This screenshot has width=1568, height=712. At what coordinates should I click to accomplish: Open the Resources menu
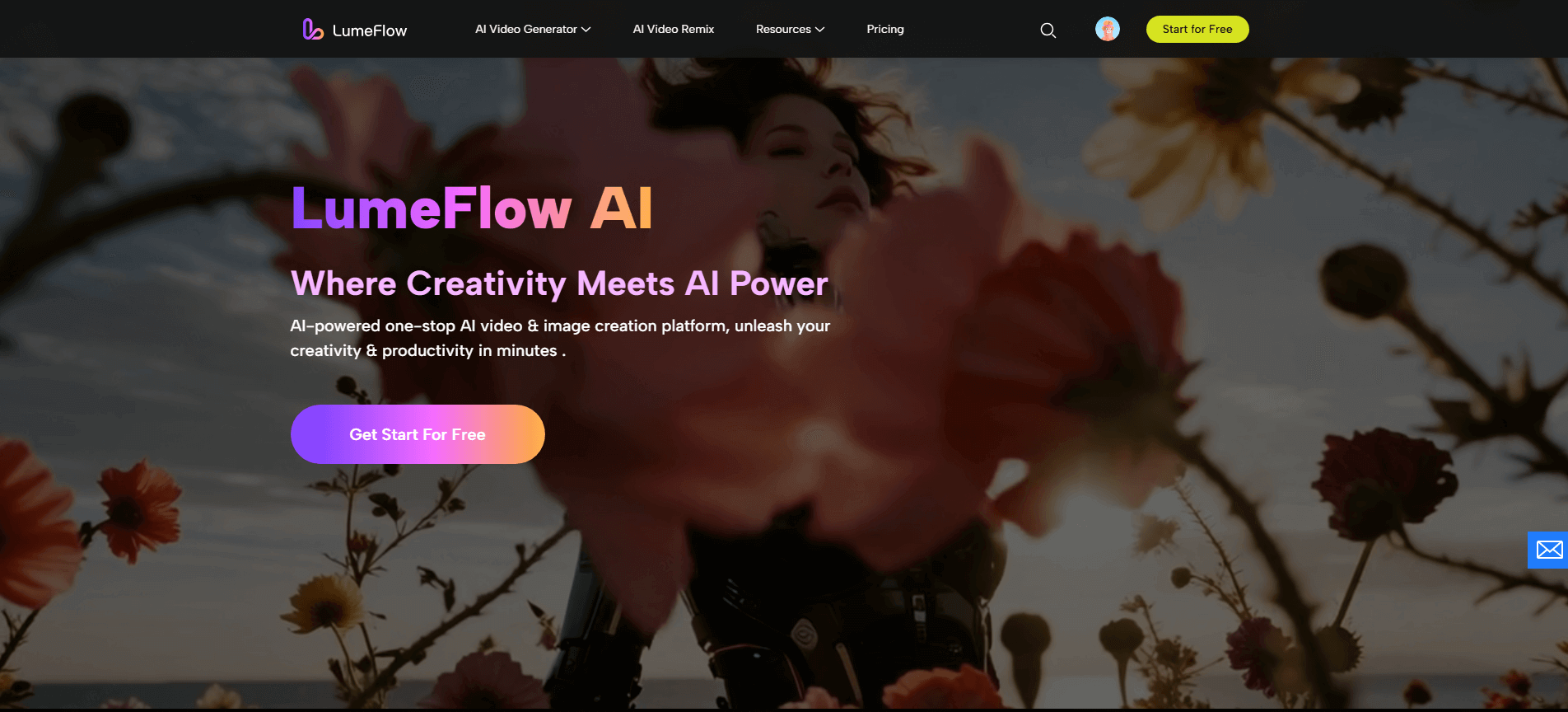click(790, 29)
